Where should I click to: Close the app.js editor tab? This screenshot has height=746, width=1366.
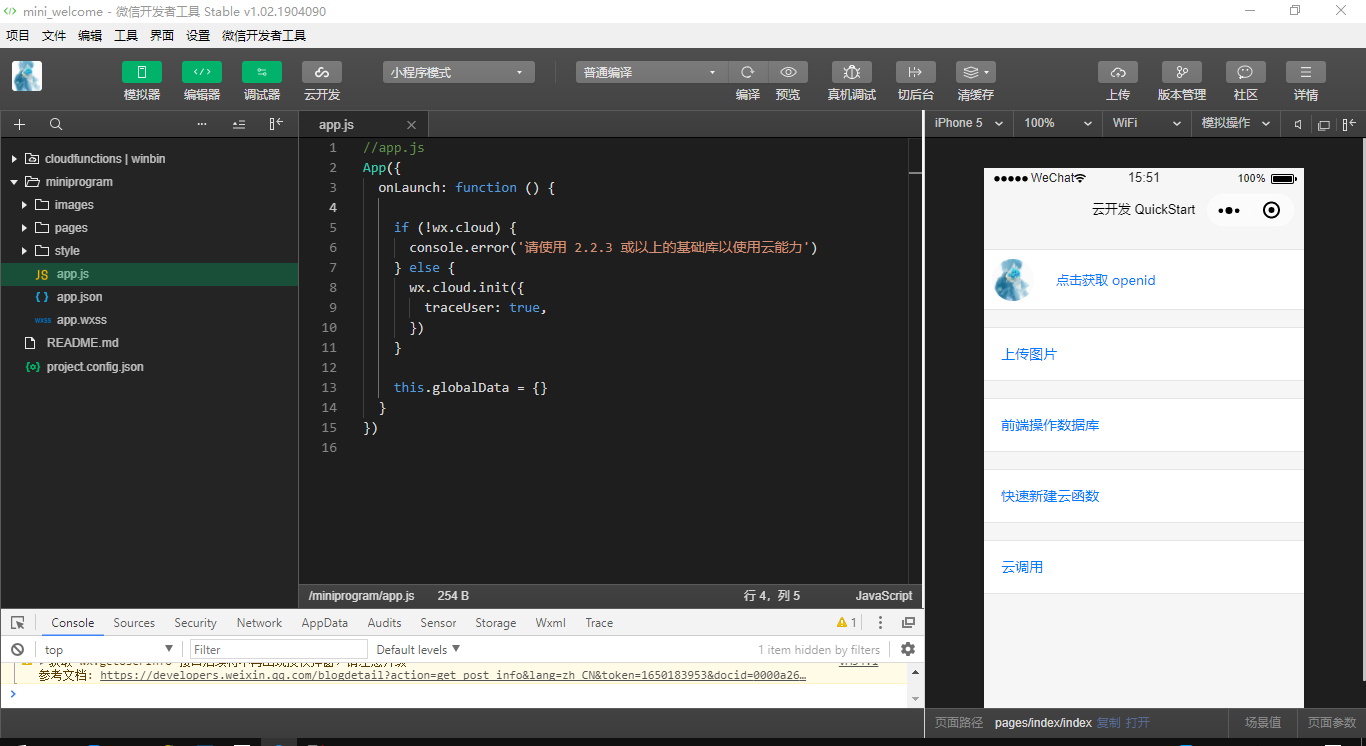[x=411, y=125]
